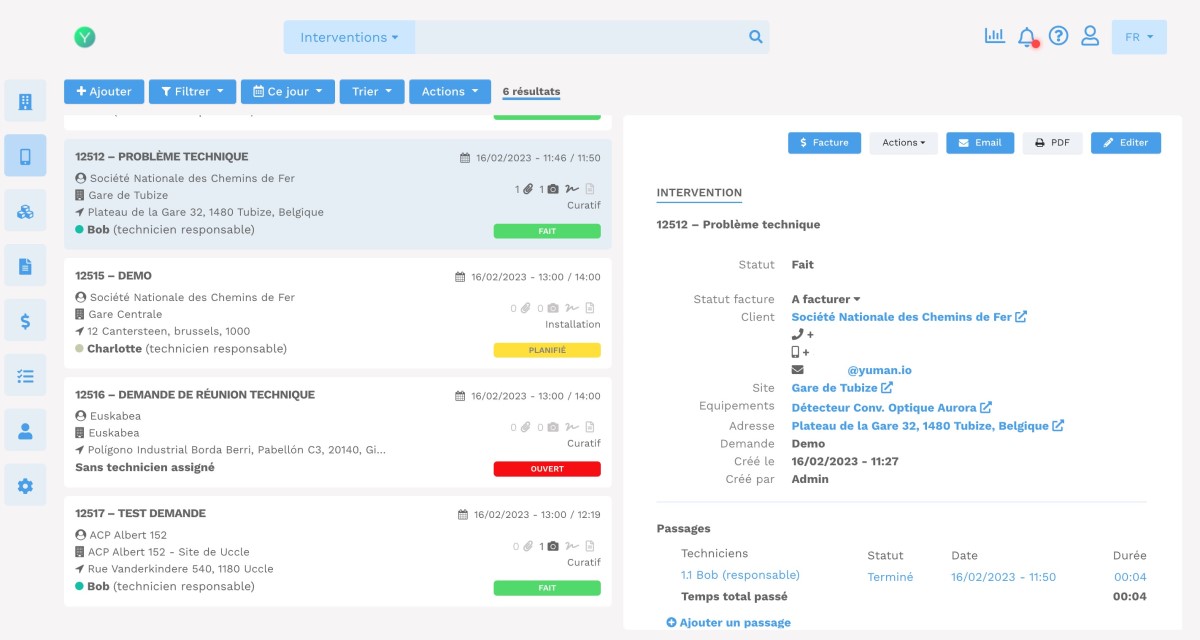Open the help question mark icon
The width and height of the screenshot is (1200, 640).
click(x=1058, y=36)
